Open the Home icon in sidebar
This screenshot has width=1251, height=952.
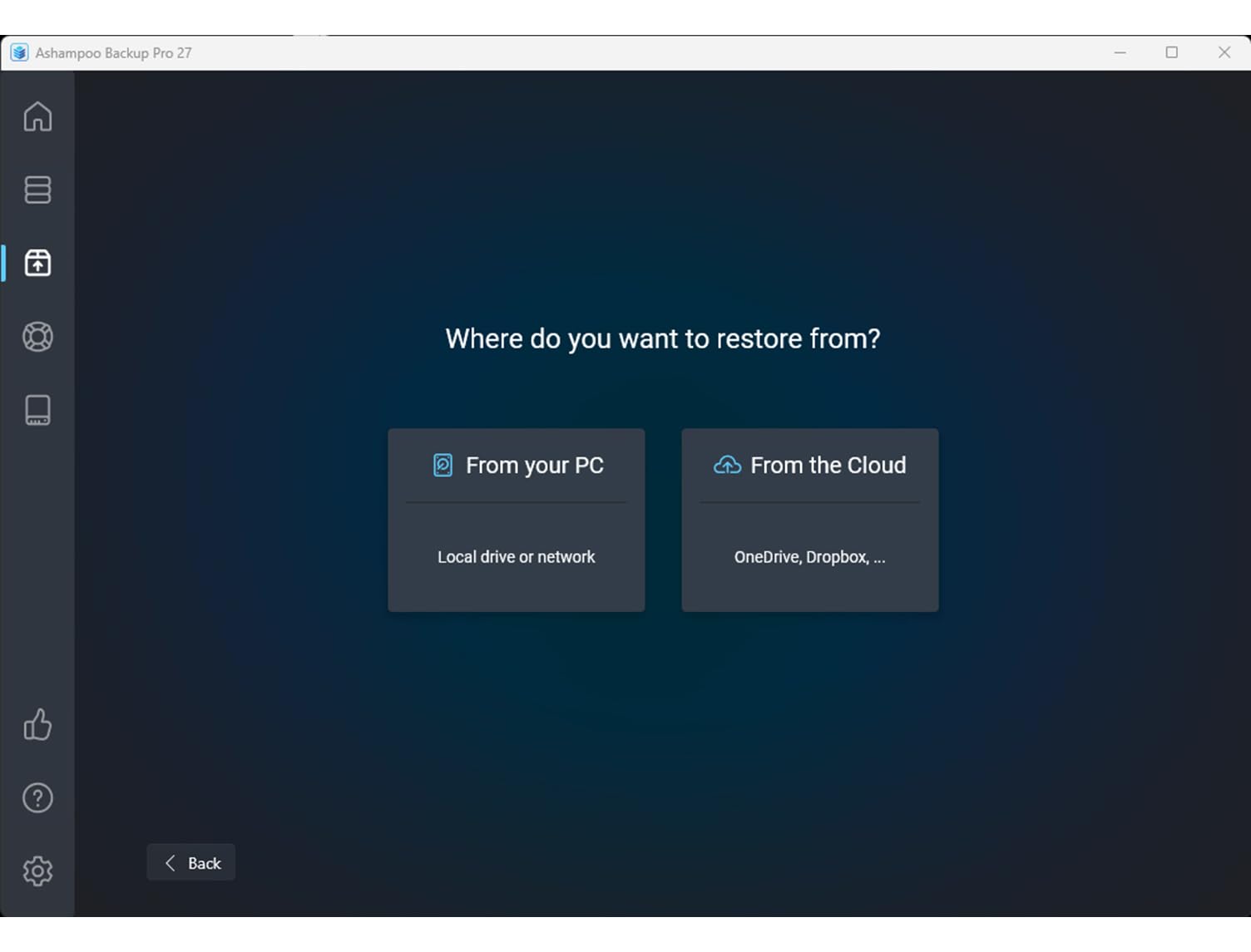pyautogui.click(x=37, y=116)
